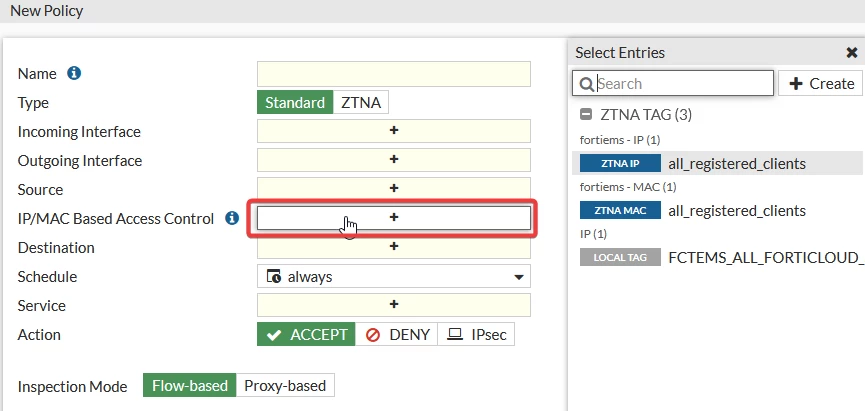Select the ZTNA IP all_registered_clients entry

pyautogui.click(x=718, y=163)
